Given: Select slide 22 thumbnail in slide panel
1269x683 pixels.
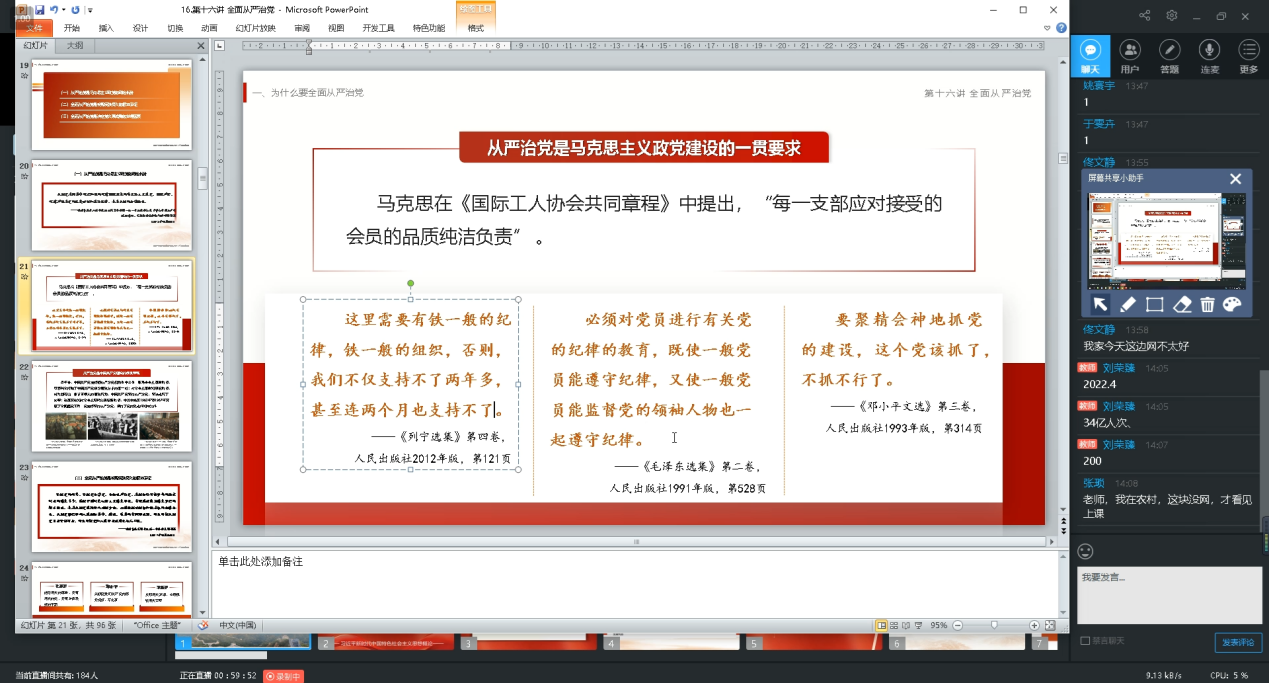Looking at the screenshot, I should 112,406.
